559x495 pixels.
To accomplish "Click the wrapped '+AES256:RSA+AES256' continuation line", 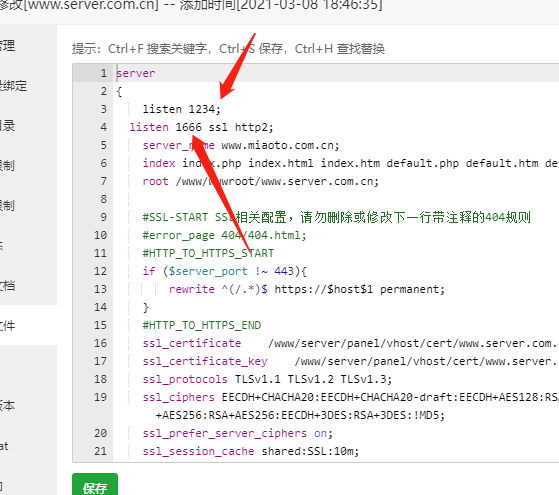I will 300,415.
